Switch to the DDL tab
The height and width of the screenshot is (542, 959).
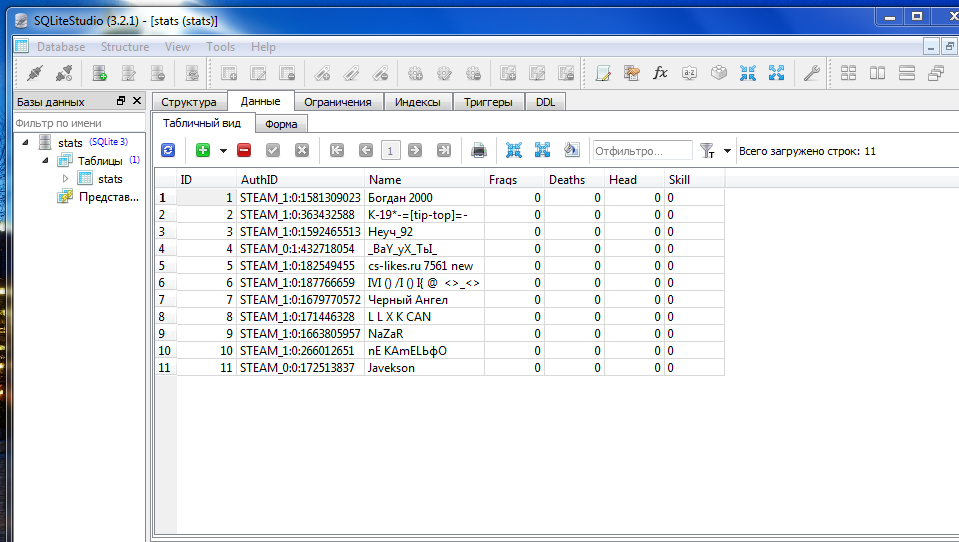point(546,102)
